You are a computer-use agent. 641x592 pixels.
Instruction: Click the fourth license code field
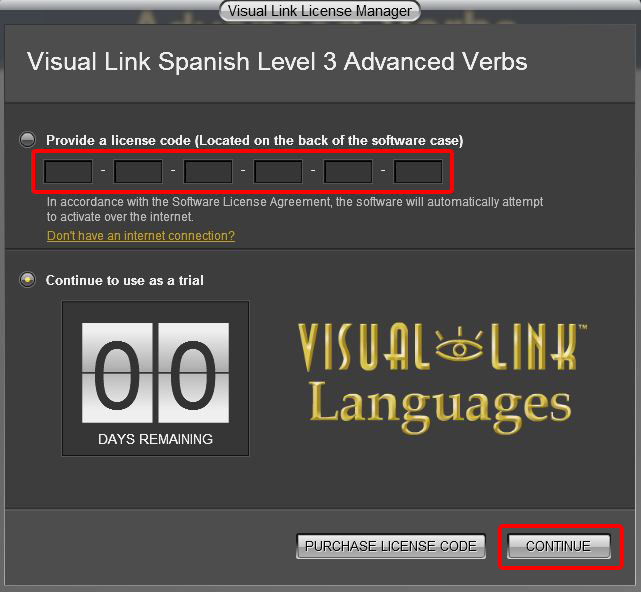tap(278, 172)
